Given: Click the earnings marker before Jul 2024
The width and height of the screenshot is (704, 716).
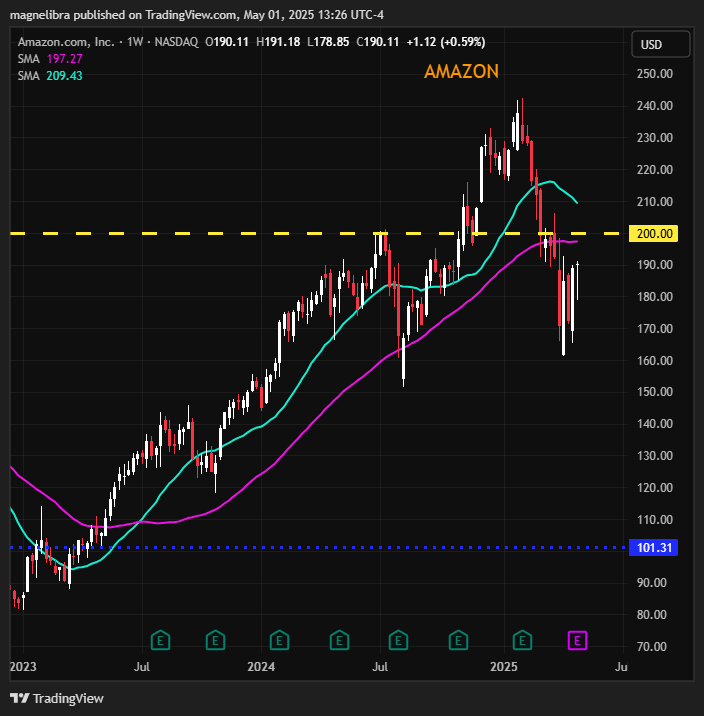Looking at the screenshot, I should coord(339,640).
